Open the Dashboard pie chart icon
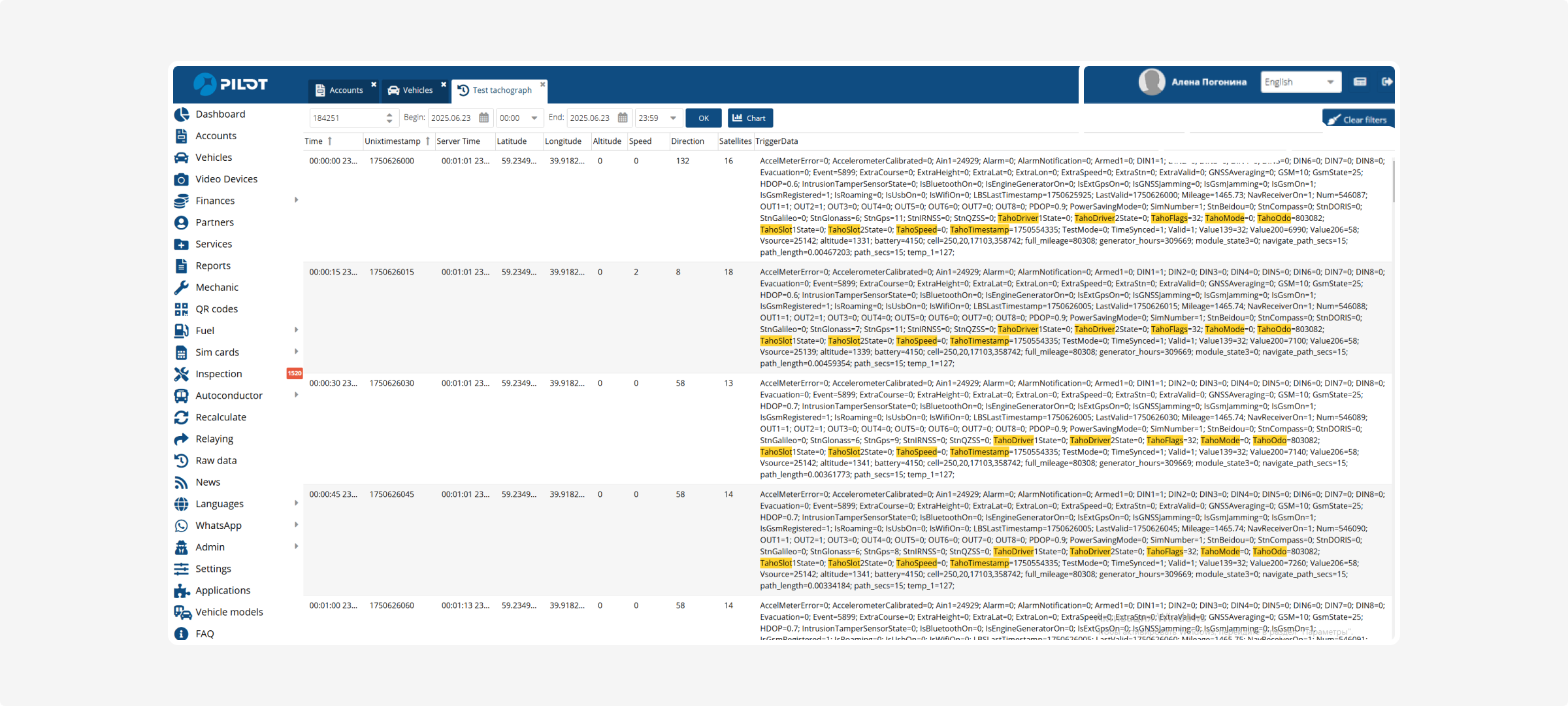Screen dimensions: 1568x706 (182, 114)
